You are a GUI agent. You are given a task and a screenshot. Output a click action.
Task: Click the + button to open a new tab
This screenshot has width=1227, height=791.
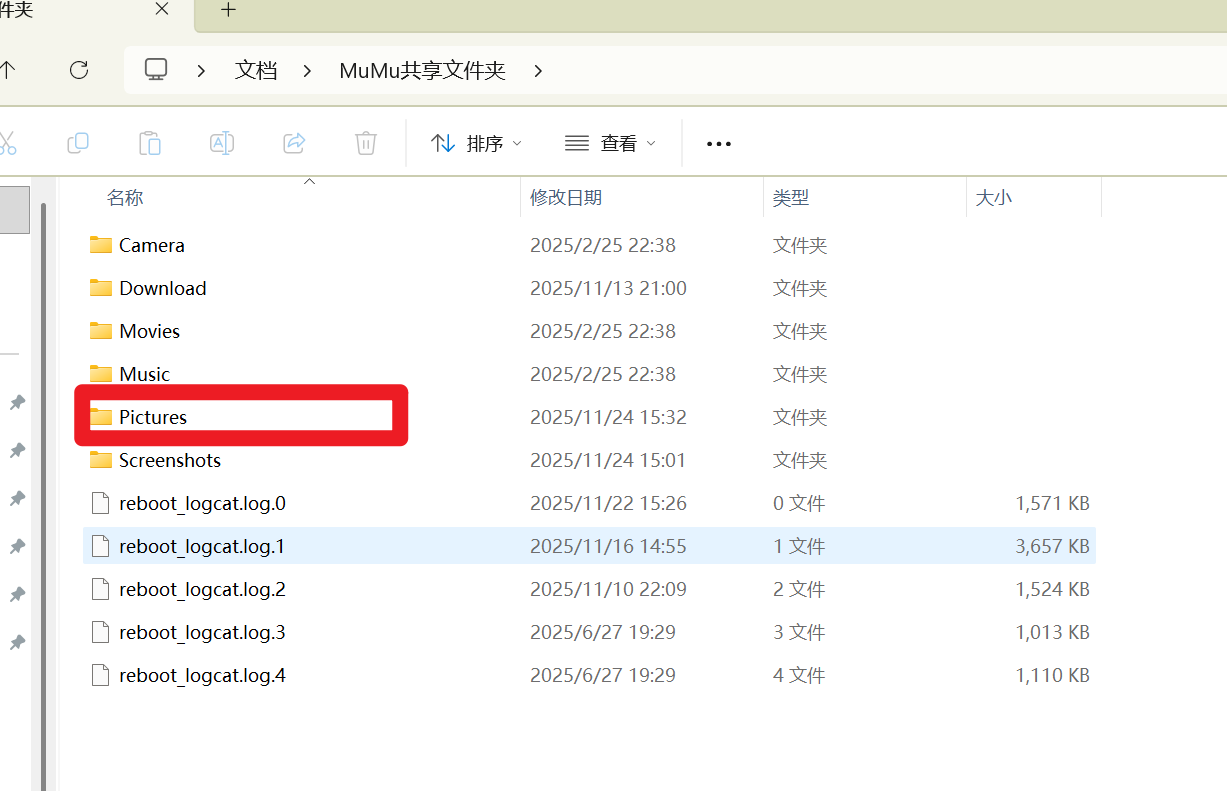pos(228,11)
